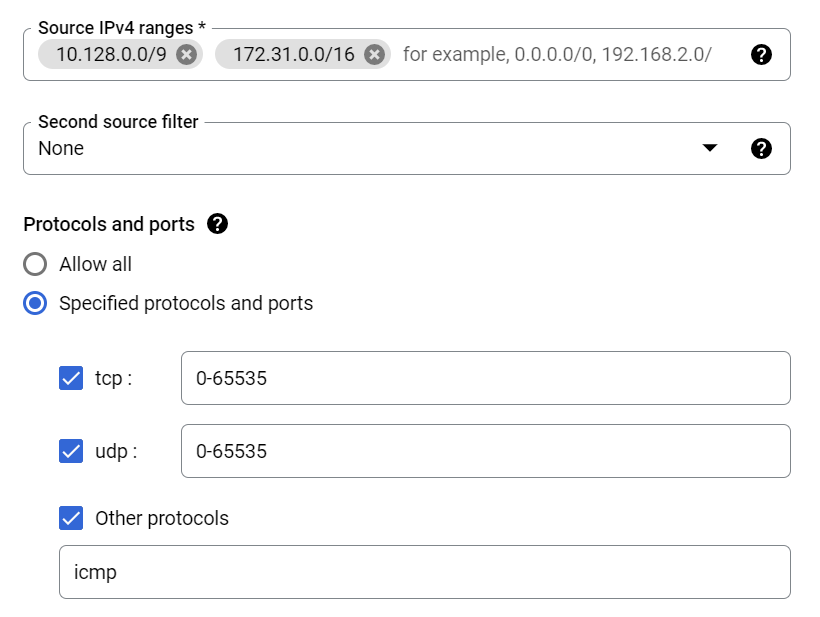Viewport: 820px width, 617px height.
Task: Expand the Second source filter dropdown arrow
Action: pyautogui.click(x=710, y=148)
